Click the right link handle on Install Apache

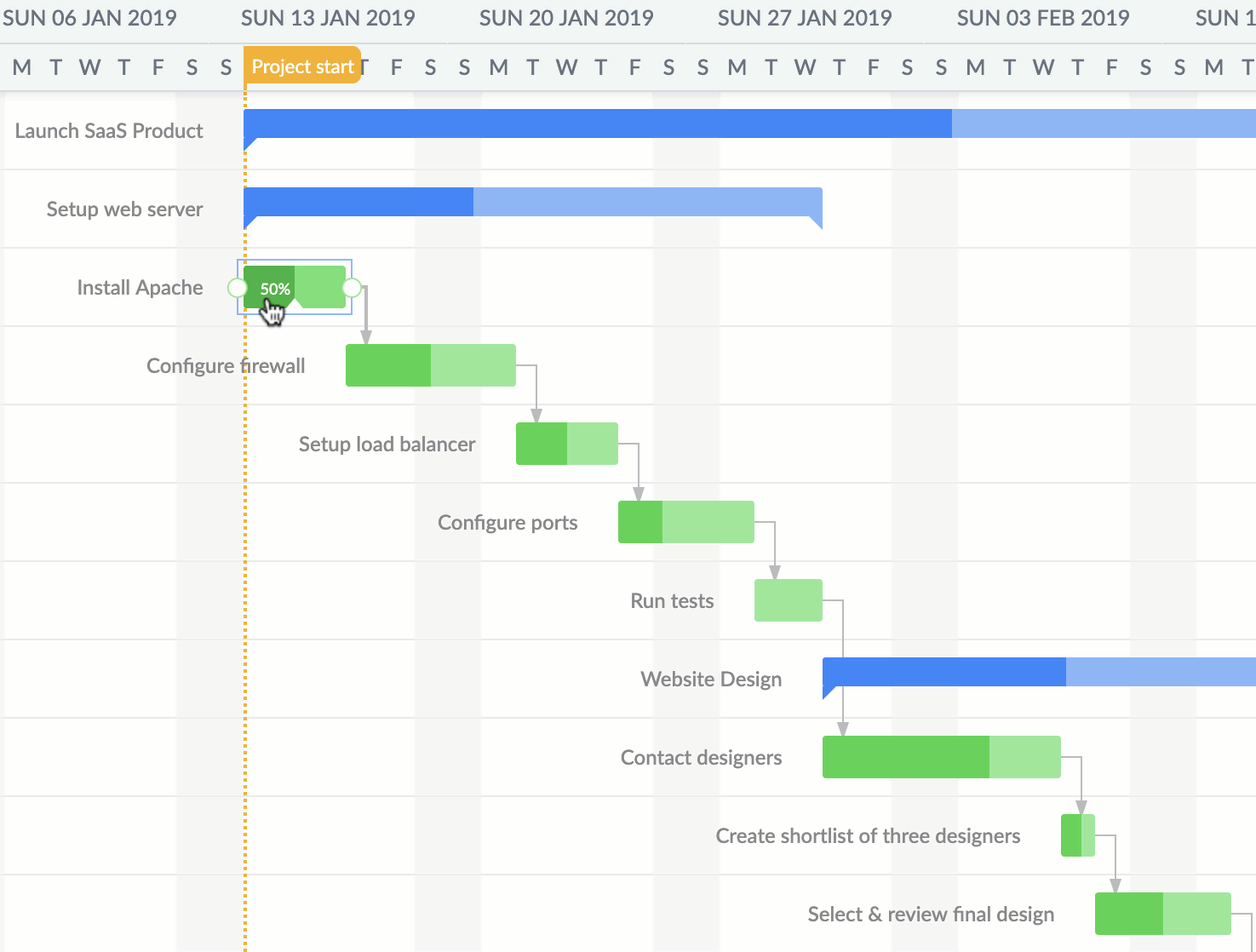point(353,288)
